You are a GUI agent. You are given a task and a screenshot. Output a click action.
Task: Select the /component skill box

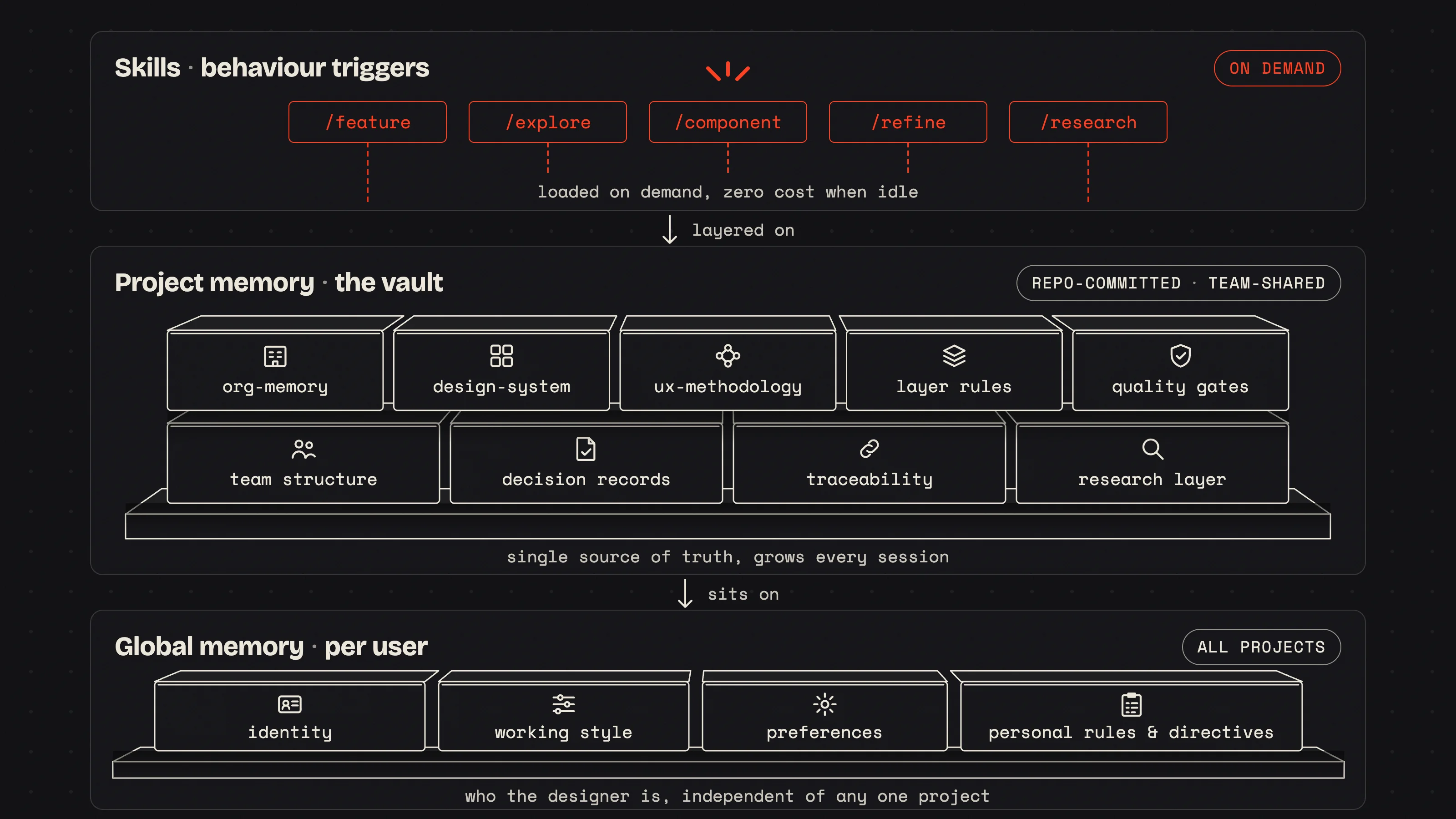click(x=728, y=122)
